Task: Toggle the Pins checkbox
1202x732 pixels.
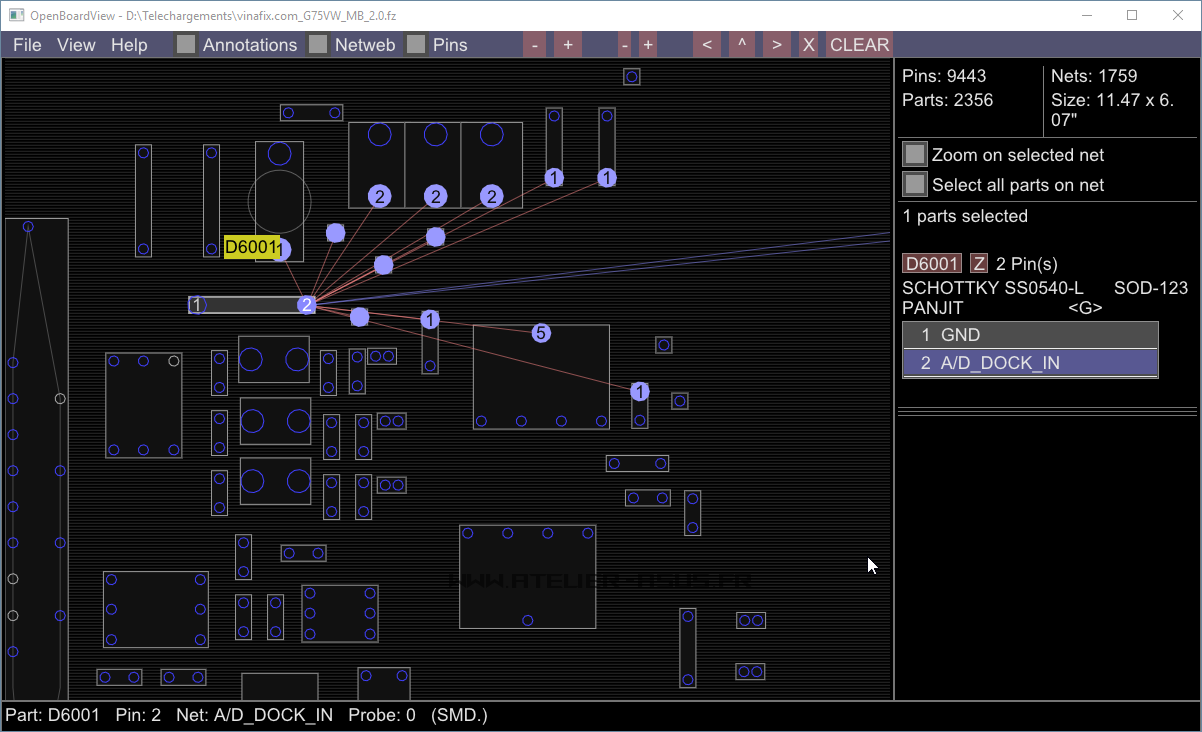Action: coord(416,45)
